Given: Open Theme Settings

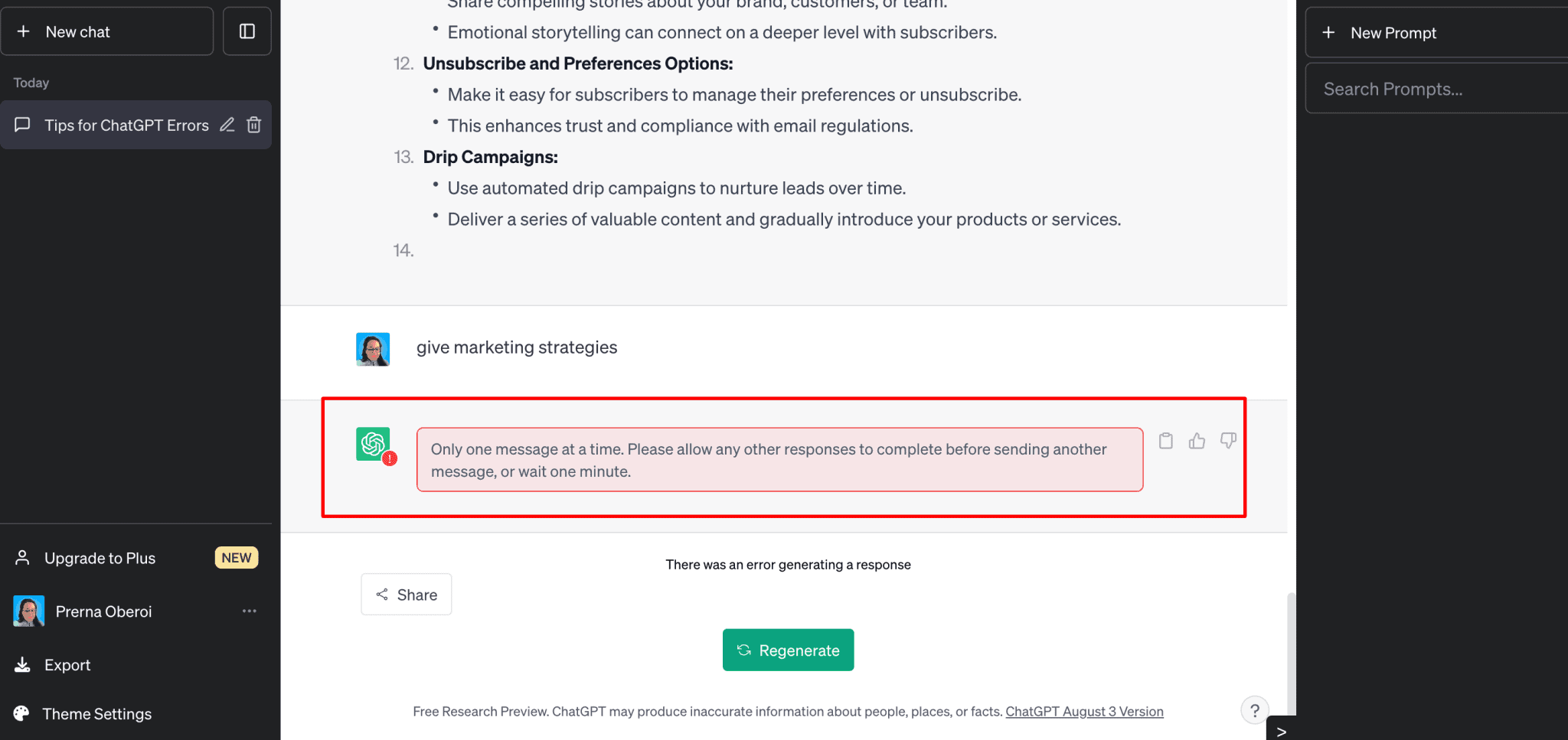Looking at the screenshot, I should pos(96,714).
